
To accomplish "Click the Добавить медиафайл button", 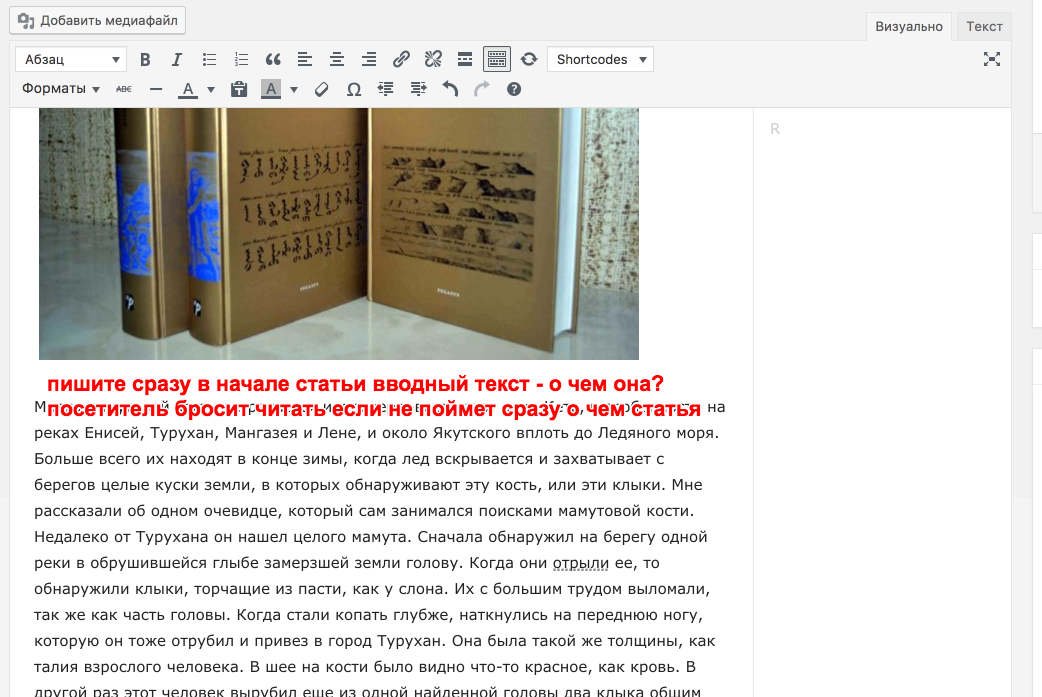I will tap(98, 21).
